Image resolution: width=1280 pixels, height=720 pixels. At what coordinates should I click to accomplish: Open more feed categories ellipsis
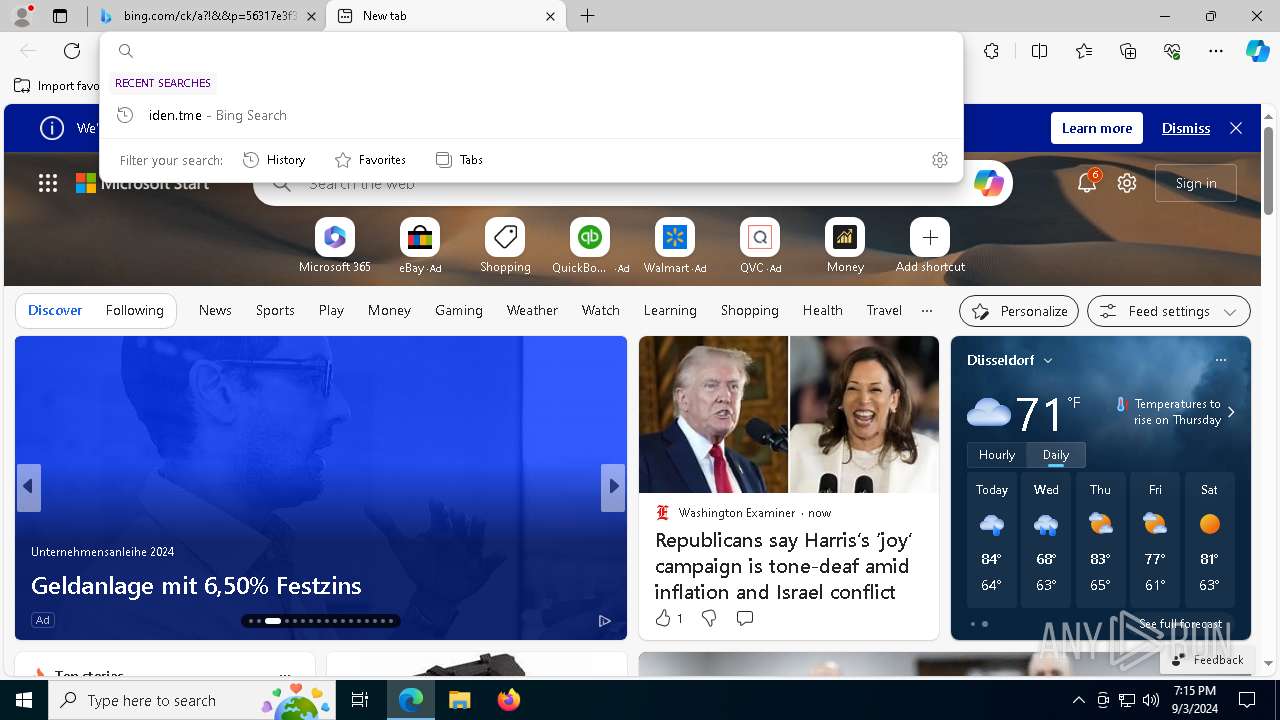tap(927, 311)
